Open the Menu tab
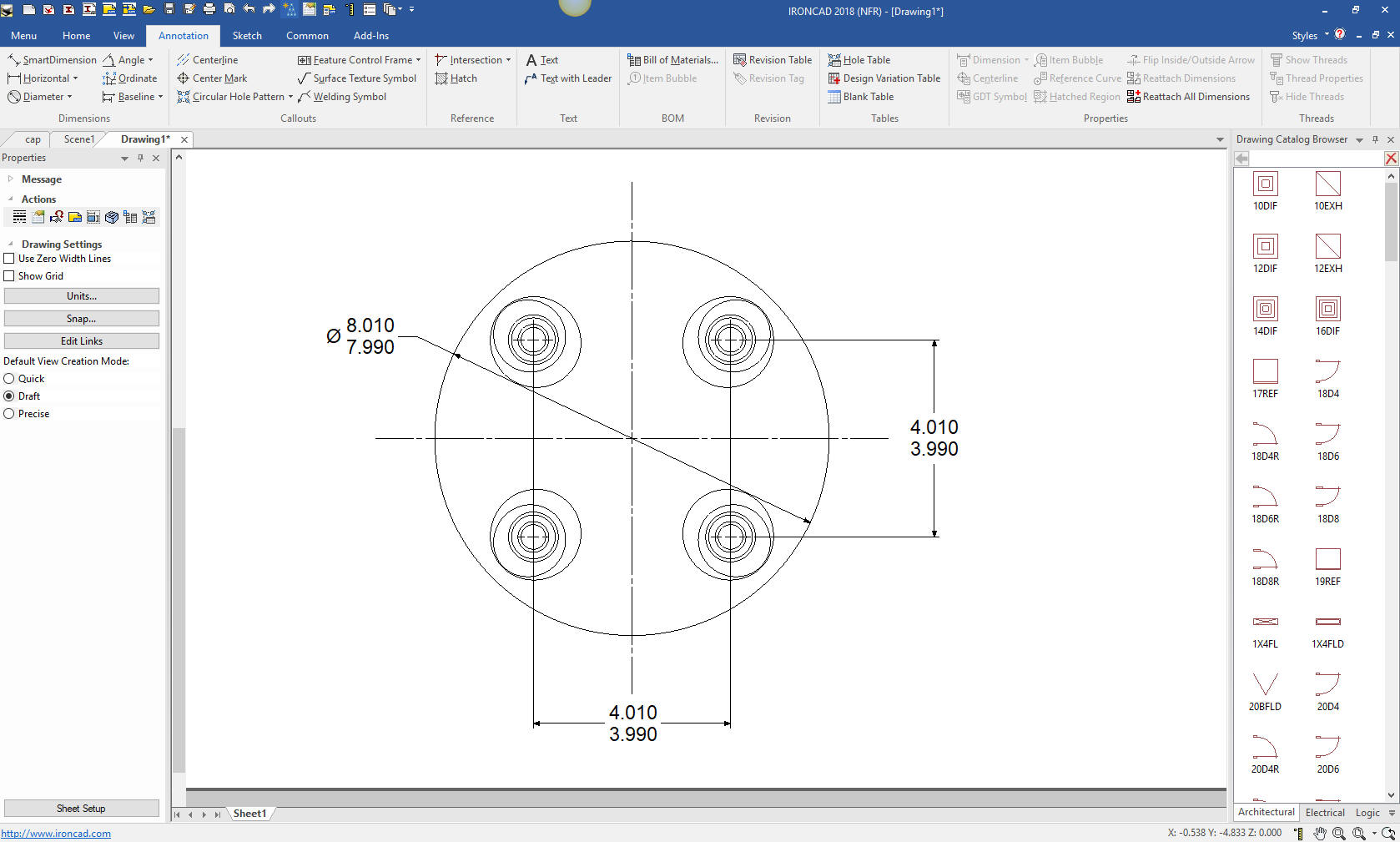This screenshot has height=842, width=1400. click(x=23, y=36)
